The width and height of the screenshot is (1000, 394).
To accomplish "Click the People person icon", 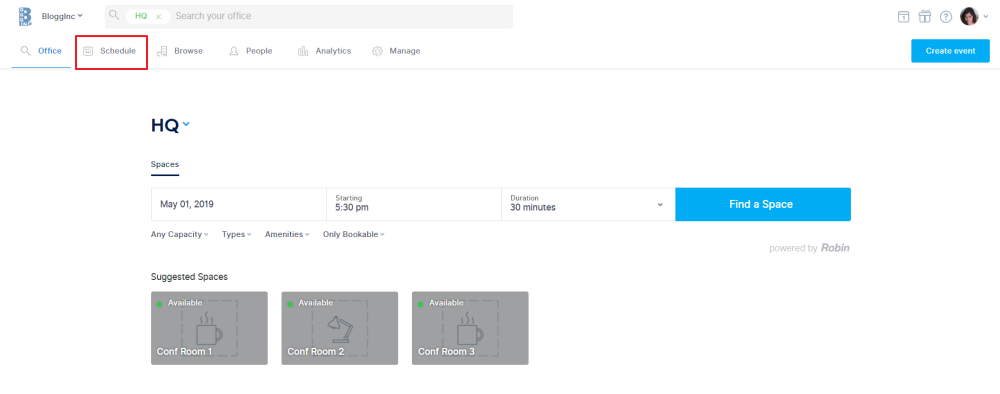I will [x=234, y=51].
